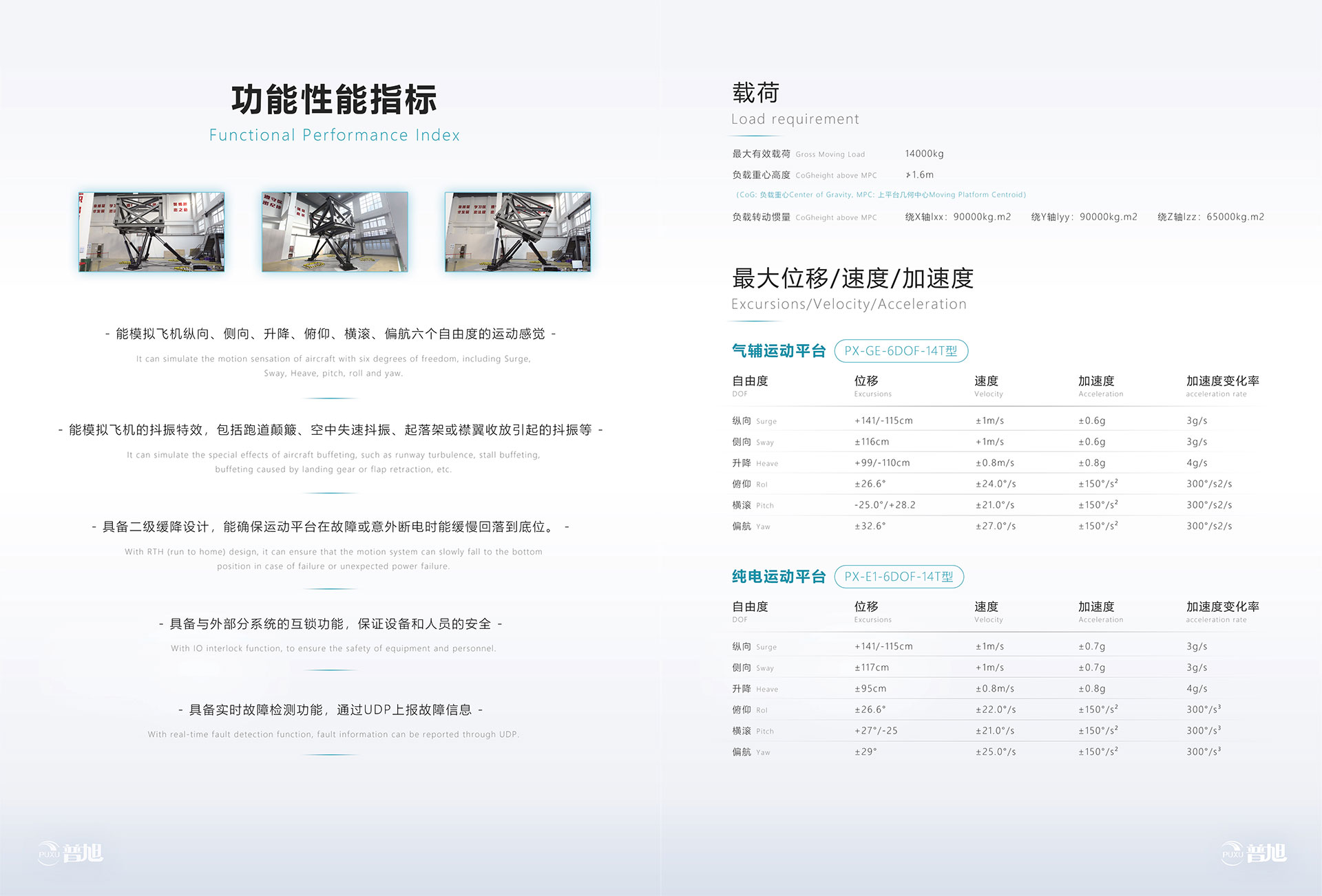Click the left motion platform photo
1322x896 pixels.
click(x=151, y=232)
